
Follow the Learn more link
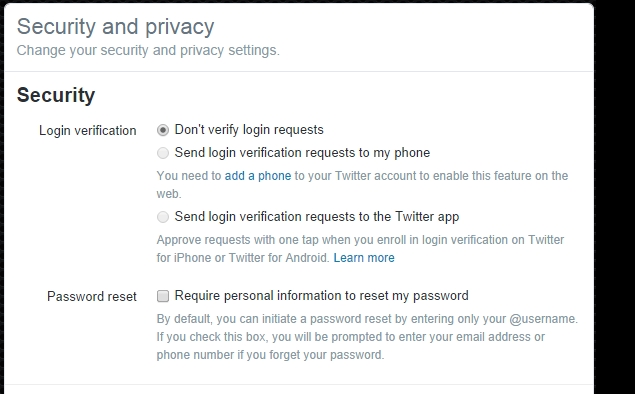(364, 258)
